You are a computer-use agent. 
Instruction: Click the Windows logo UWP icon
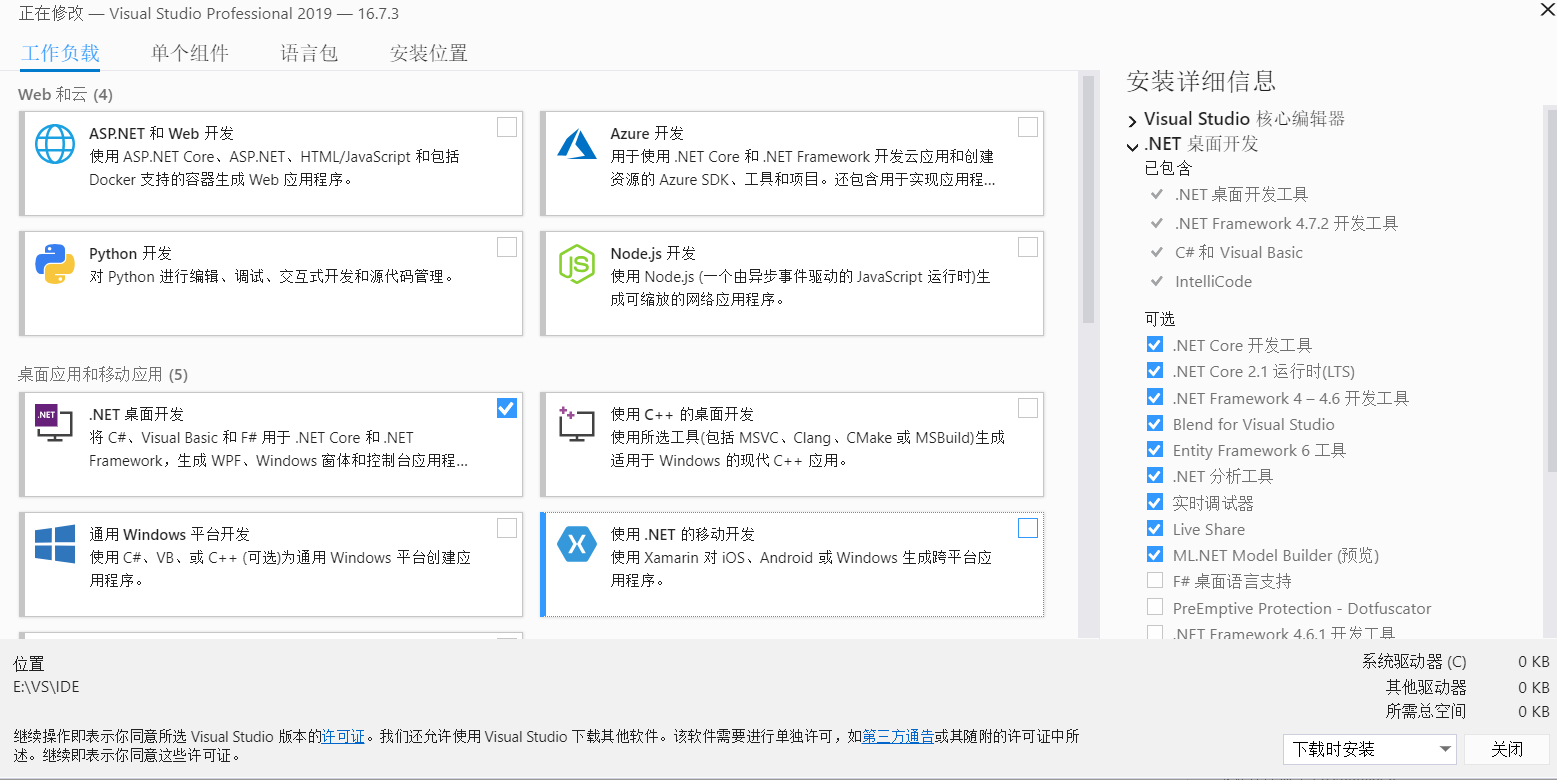click(55, 545)
